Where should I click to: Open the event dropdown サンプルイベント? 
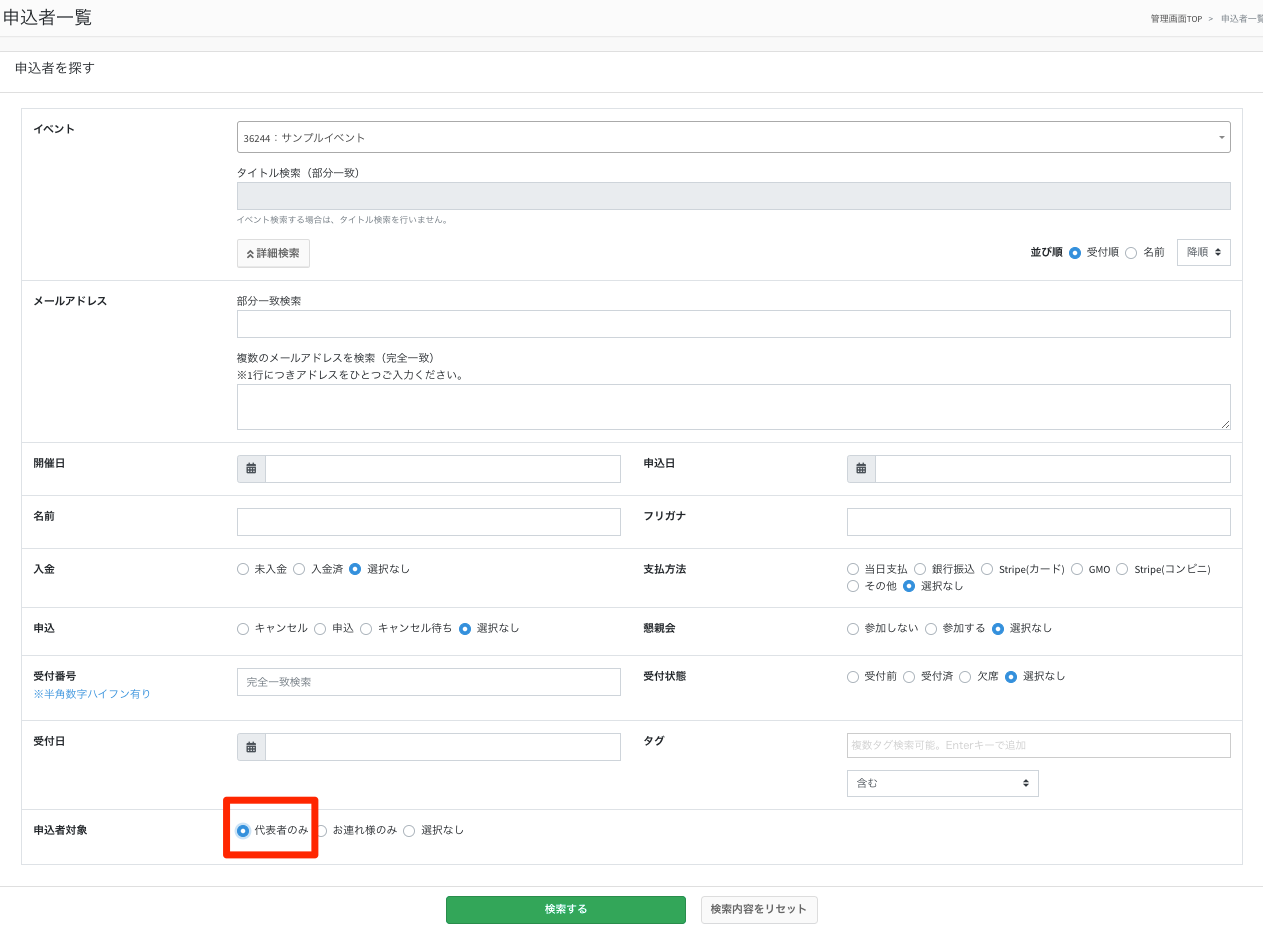[x=734, y=137]
